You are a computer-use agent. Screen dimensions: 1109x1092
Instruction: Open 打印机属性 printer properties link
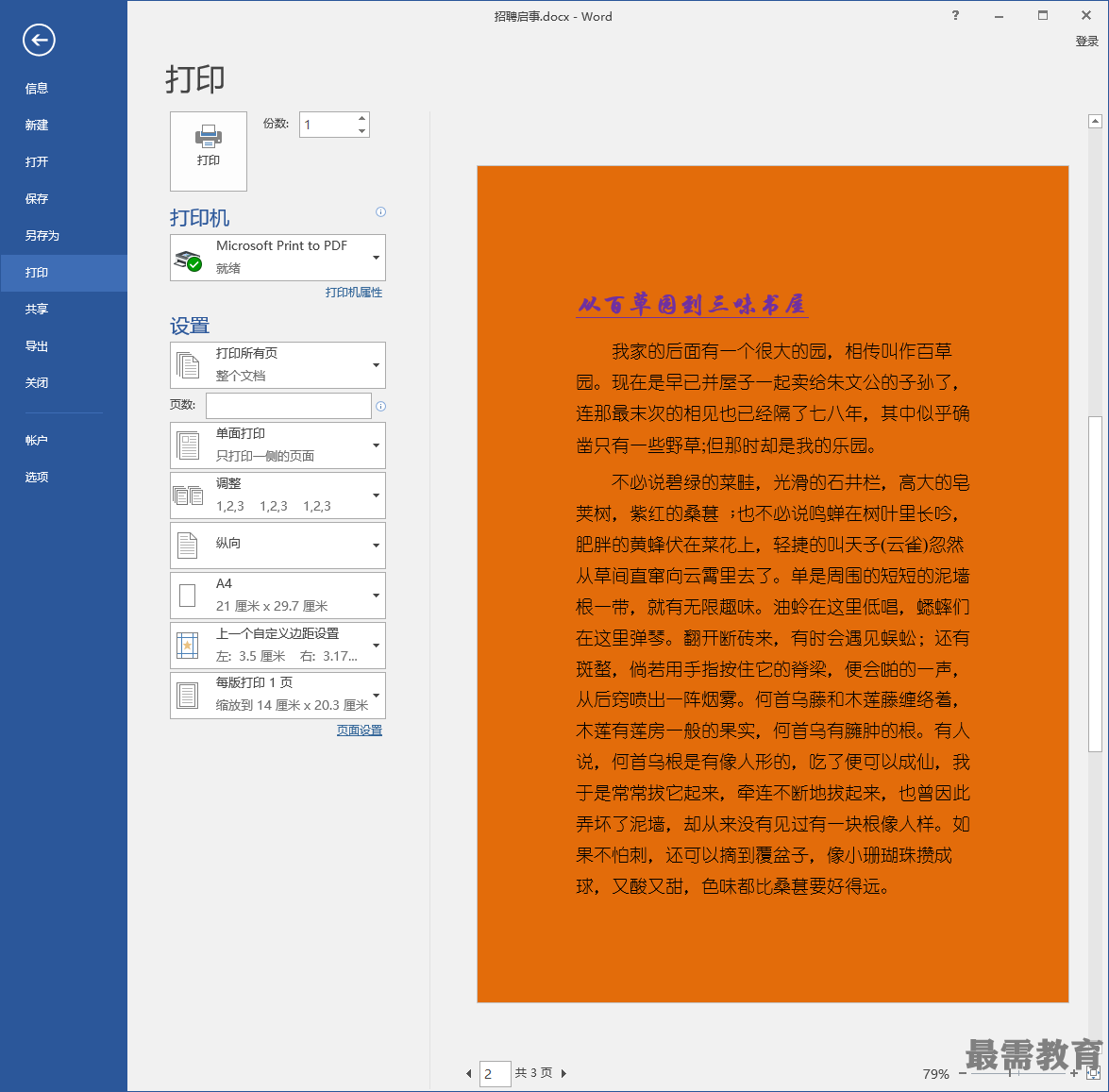pos(354,292)
